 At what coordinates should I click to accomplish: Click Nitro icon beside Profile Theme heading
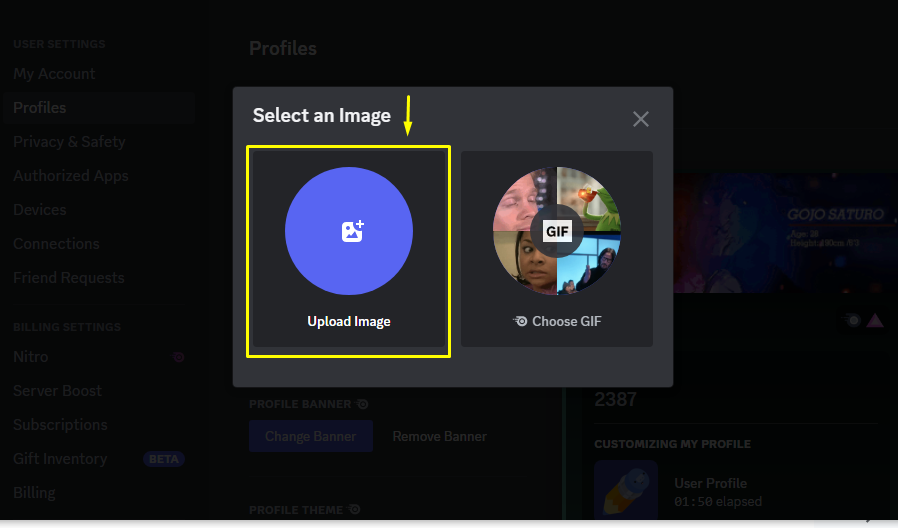(354, 509)
